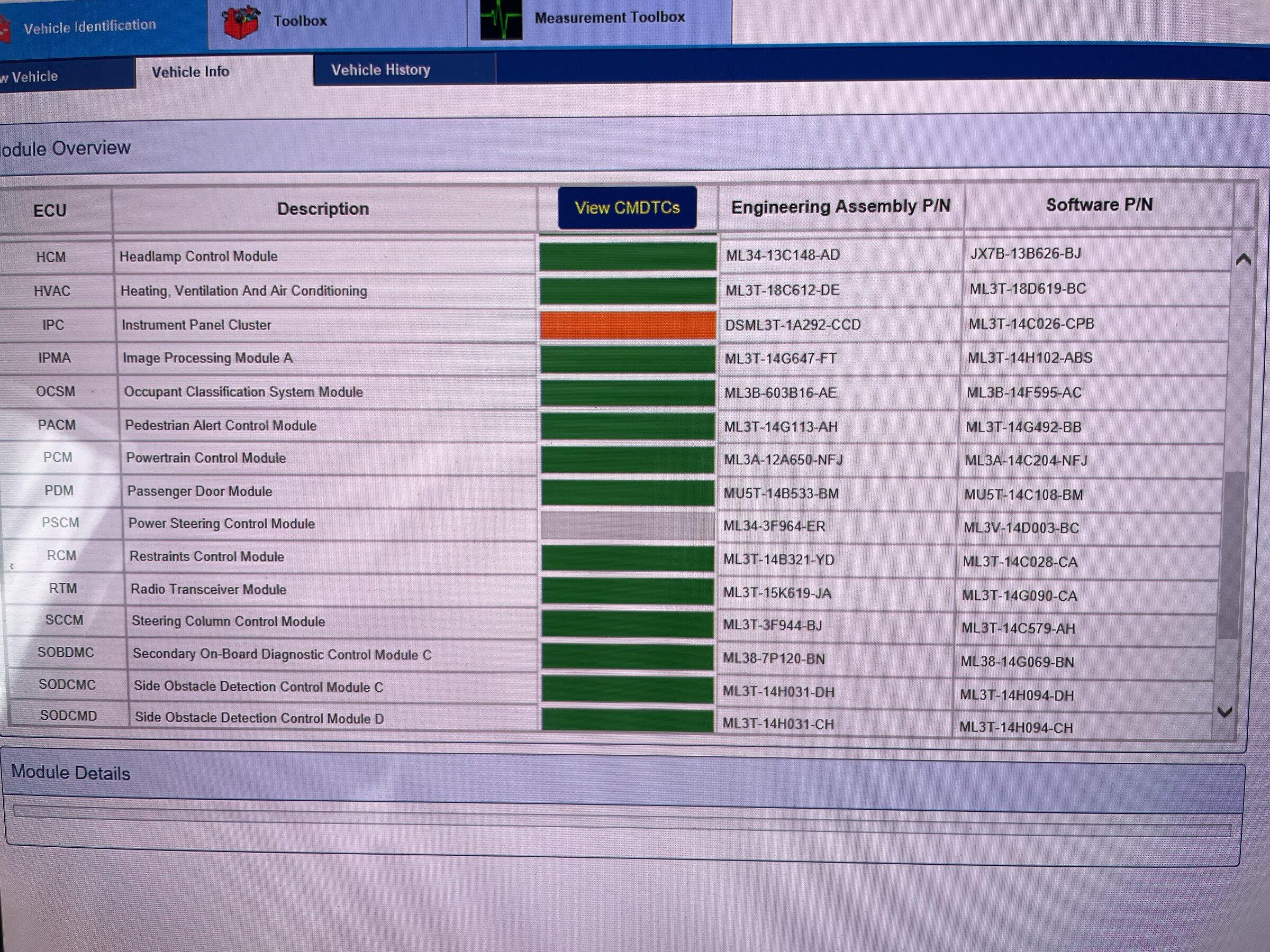Click the HCM ECU cell

coord(51,257)
